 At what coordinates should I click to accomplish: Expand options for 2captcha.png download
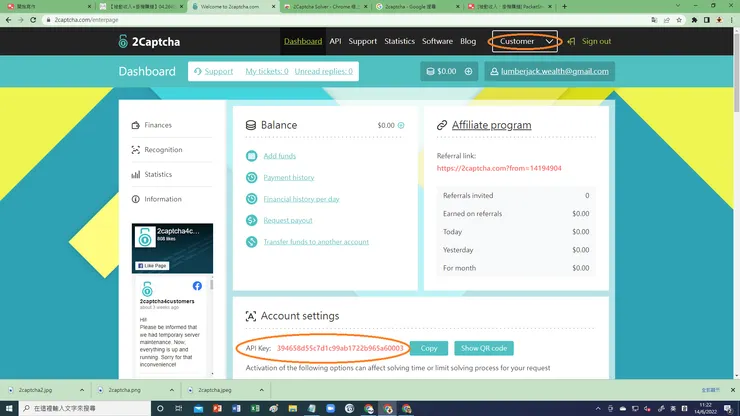(x=171, y=390)
